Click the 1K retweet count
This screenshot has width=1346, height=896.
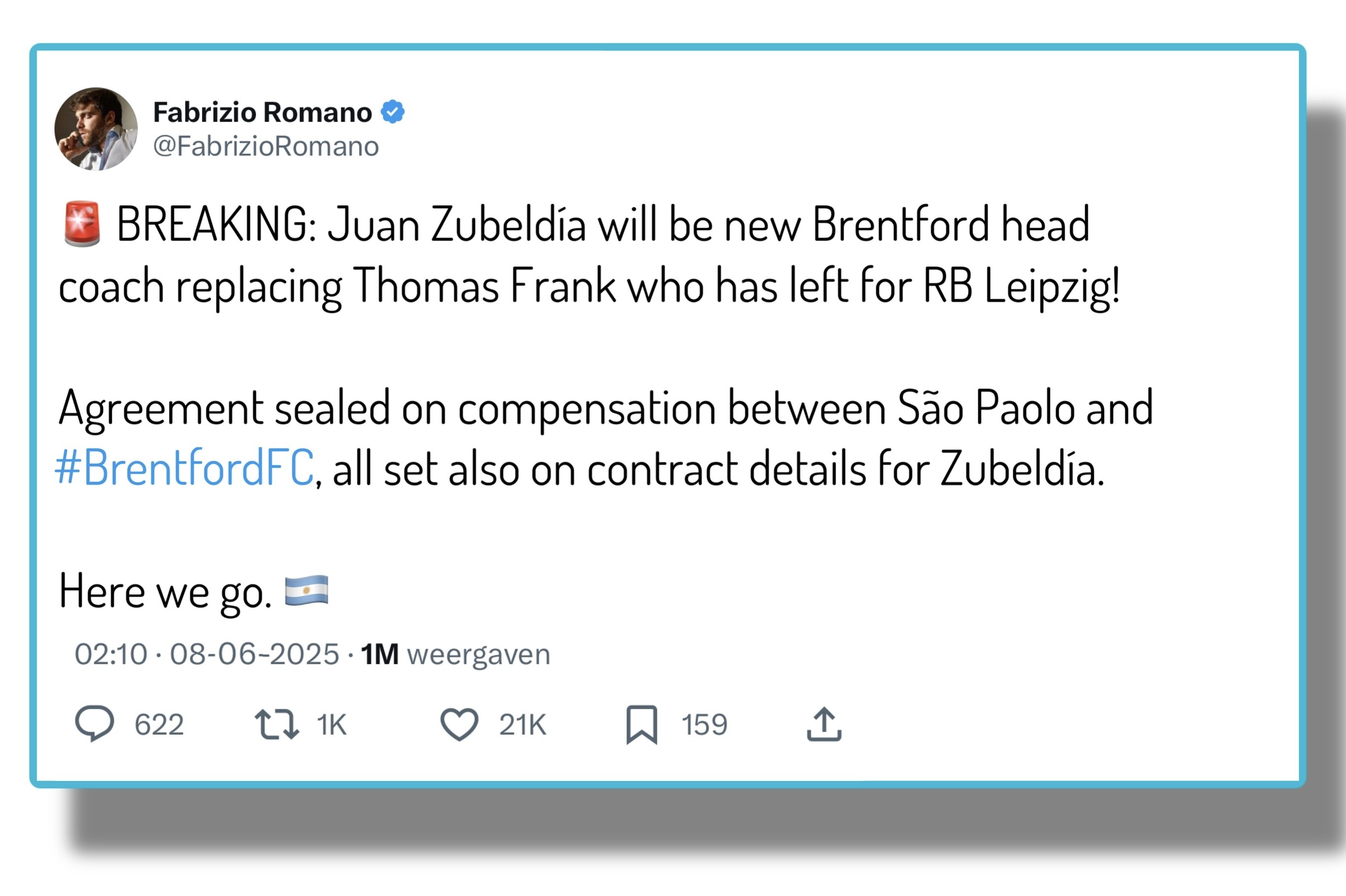[331, 724]
